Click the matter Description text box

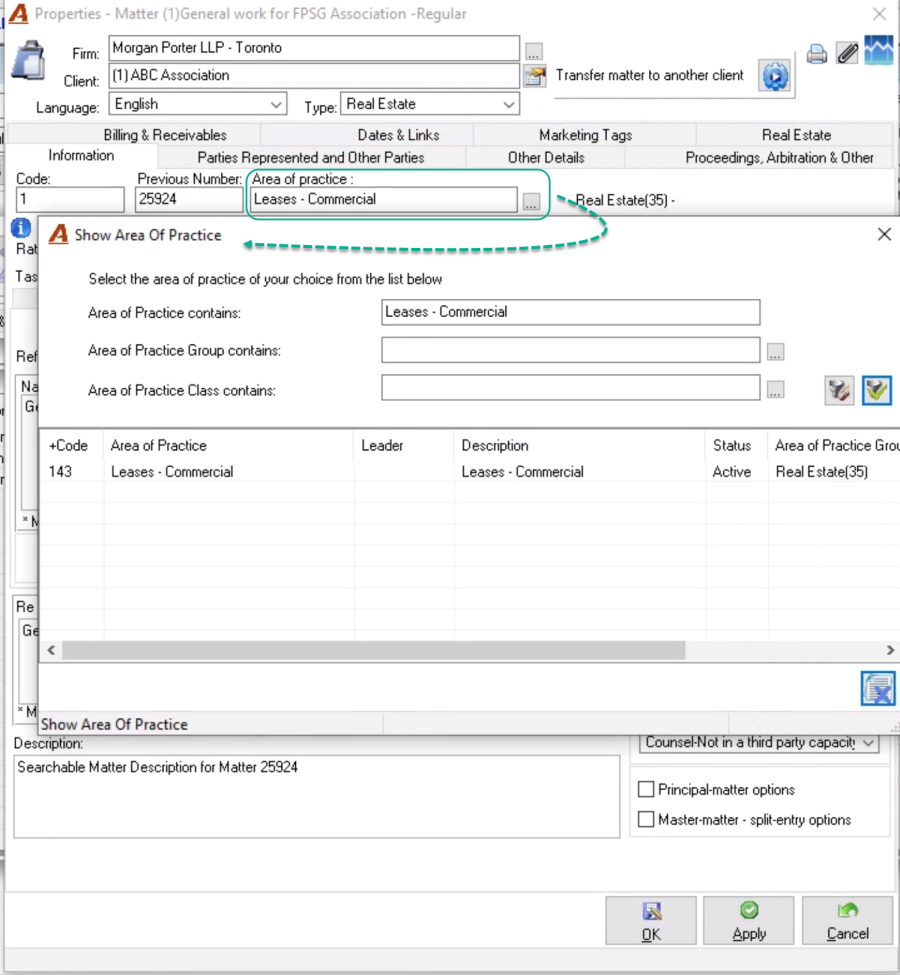(x=317, y=797)
